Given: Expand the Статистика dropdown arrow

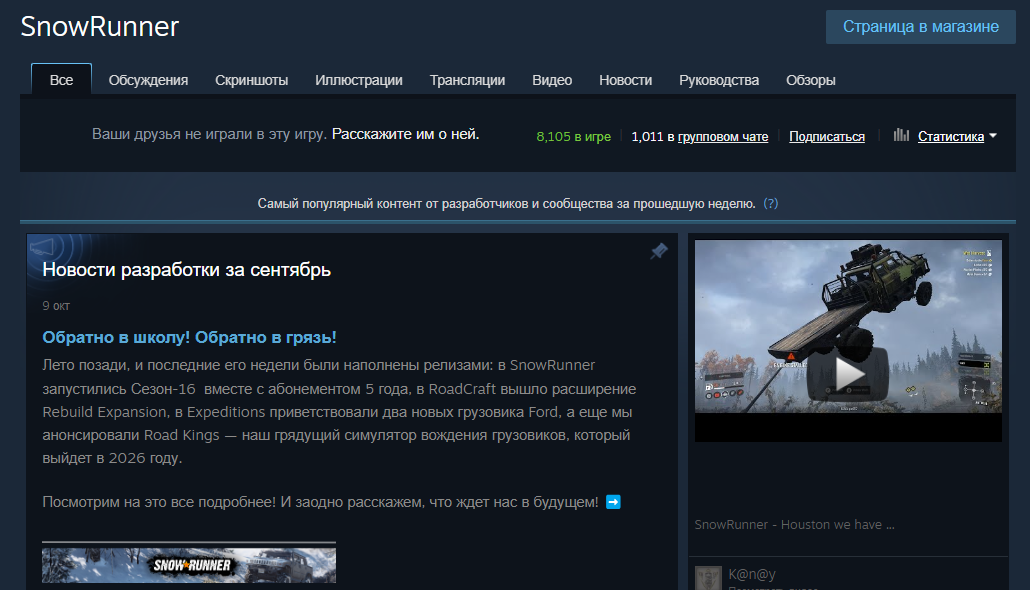Looking at the screenshot, I should point(993,135).
